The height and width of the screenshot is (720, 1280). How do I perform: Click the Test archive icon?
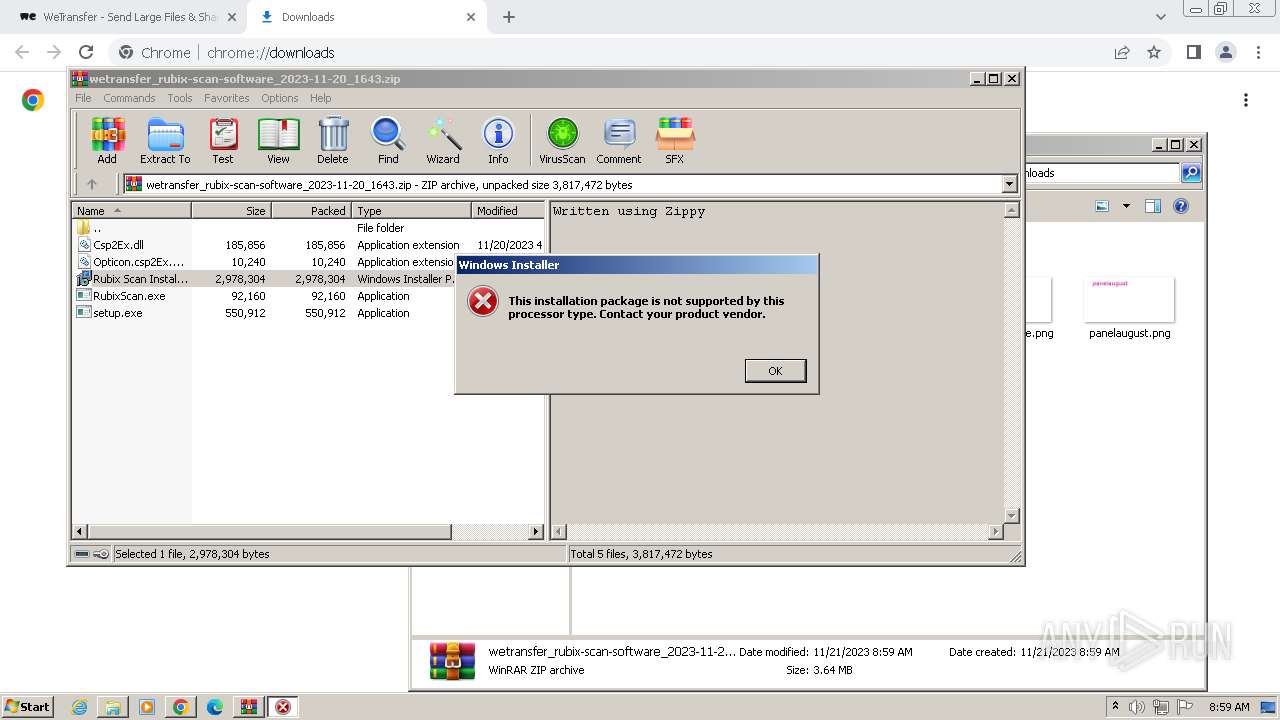223,140
